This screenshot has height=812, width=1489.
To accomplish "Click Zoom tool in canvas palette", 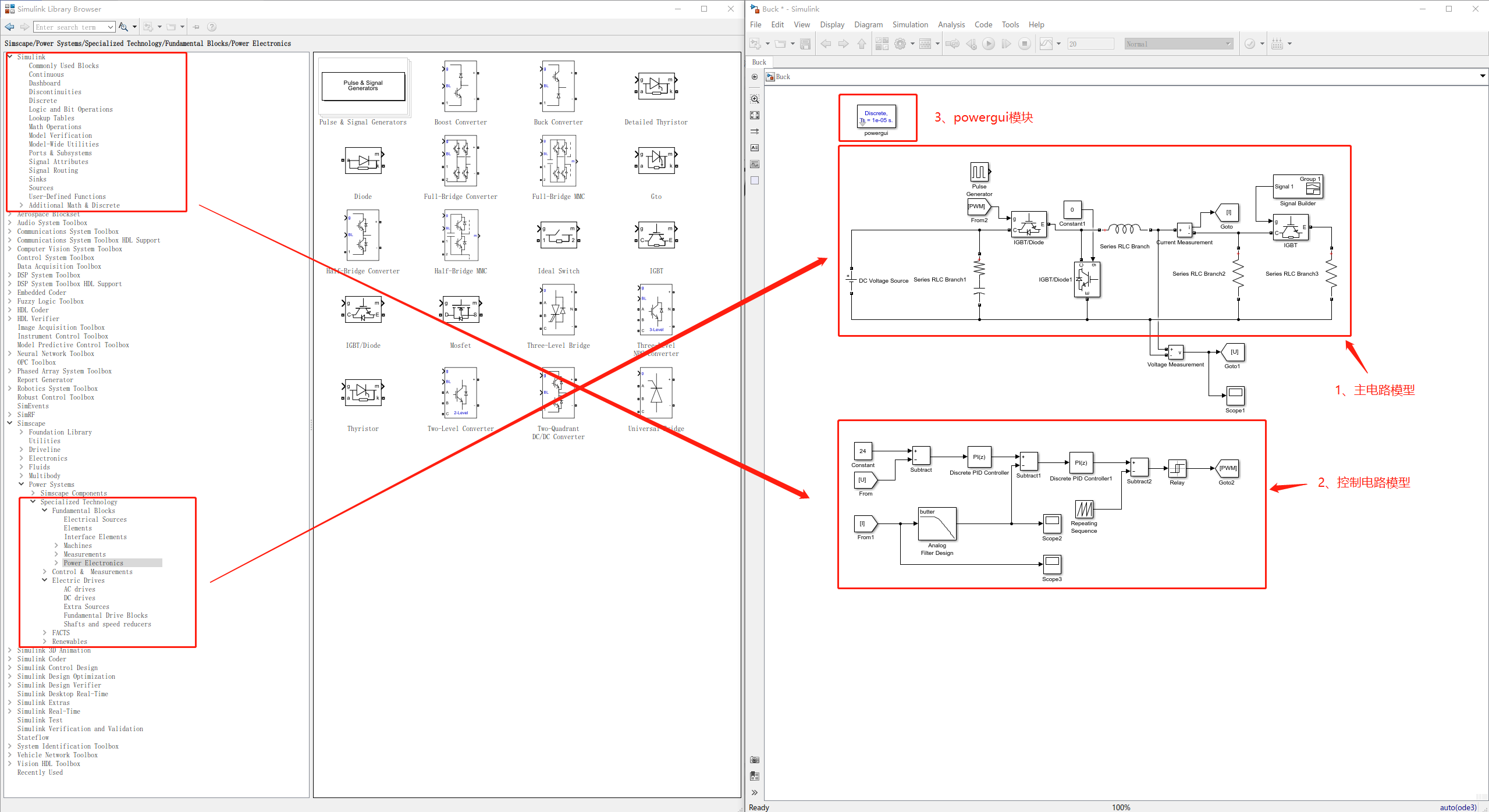I will (x=755, y=99).
